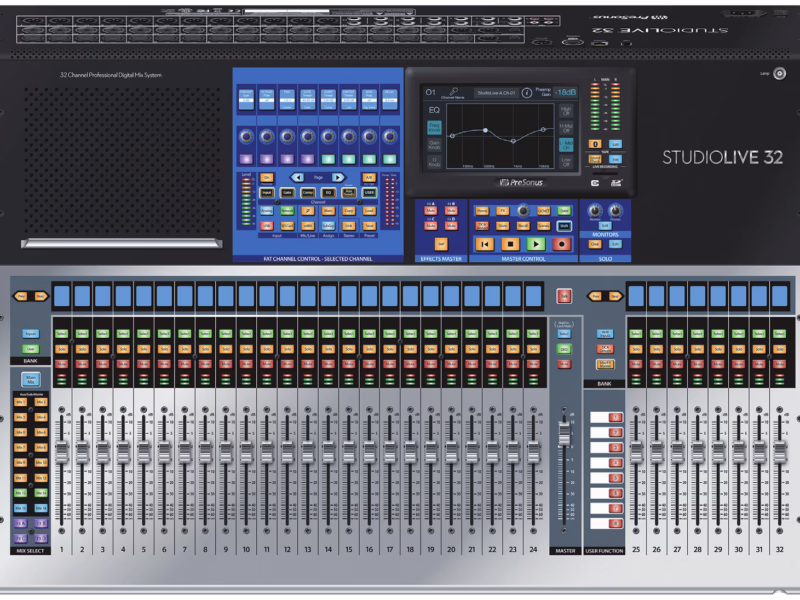The width and height of the screenshot is (800, 600).
Task: Select channel 10 with its Select button
Action: click(246, 334)
